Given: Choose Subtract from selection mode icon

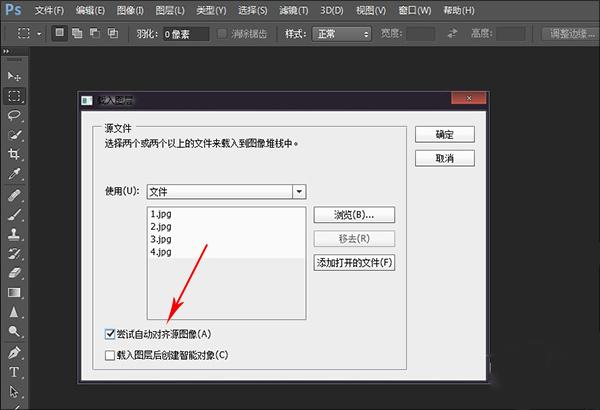Looking at the screenshot, I should [x=95, y=33].
